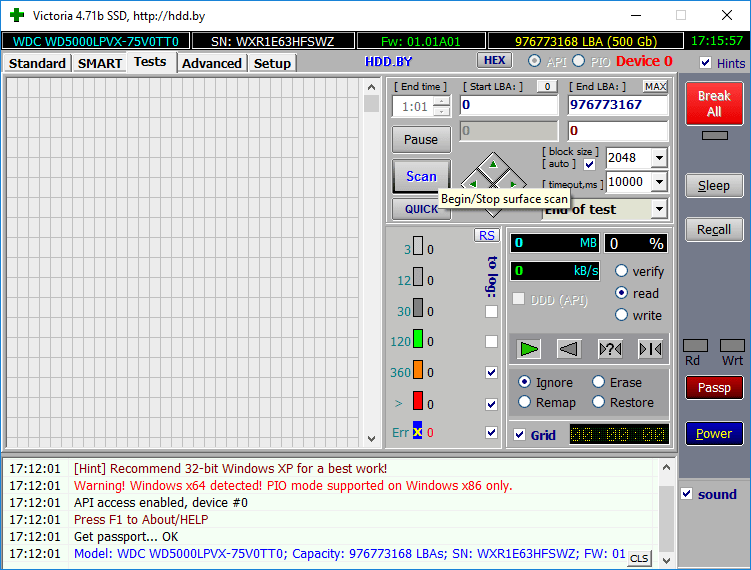Toggle the Hints checkbox
The height and width of the screenshot is (570, 751).
(705, 63)
